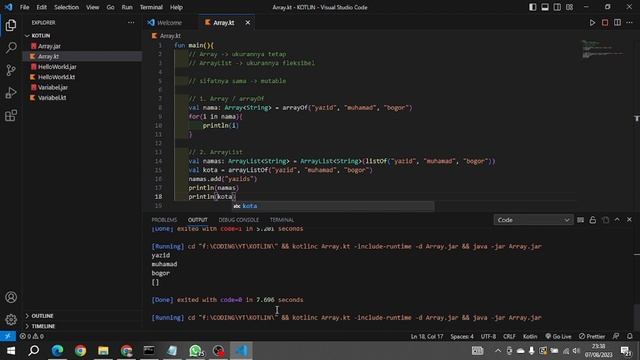Switch to the Welcome tab
640x360 pixels.
170,23
